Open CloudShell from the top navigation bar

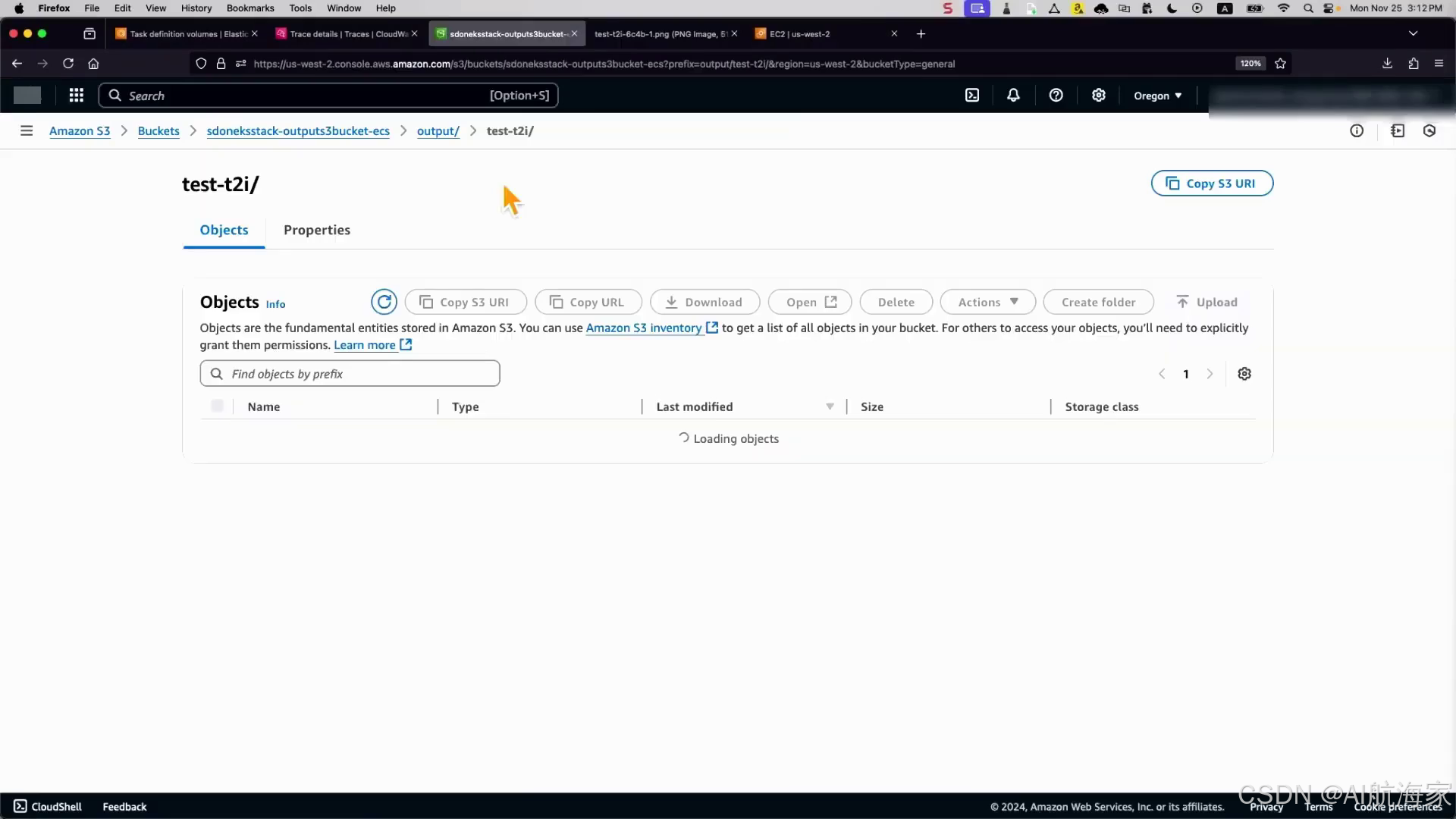[x=972, y=96]
